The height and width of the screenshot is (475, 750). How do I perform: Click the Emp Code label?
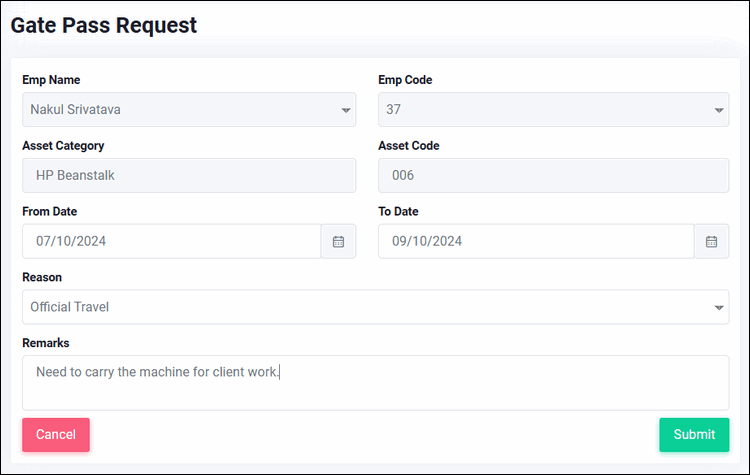(405, 80)
